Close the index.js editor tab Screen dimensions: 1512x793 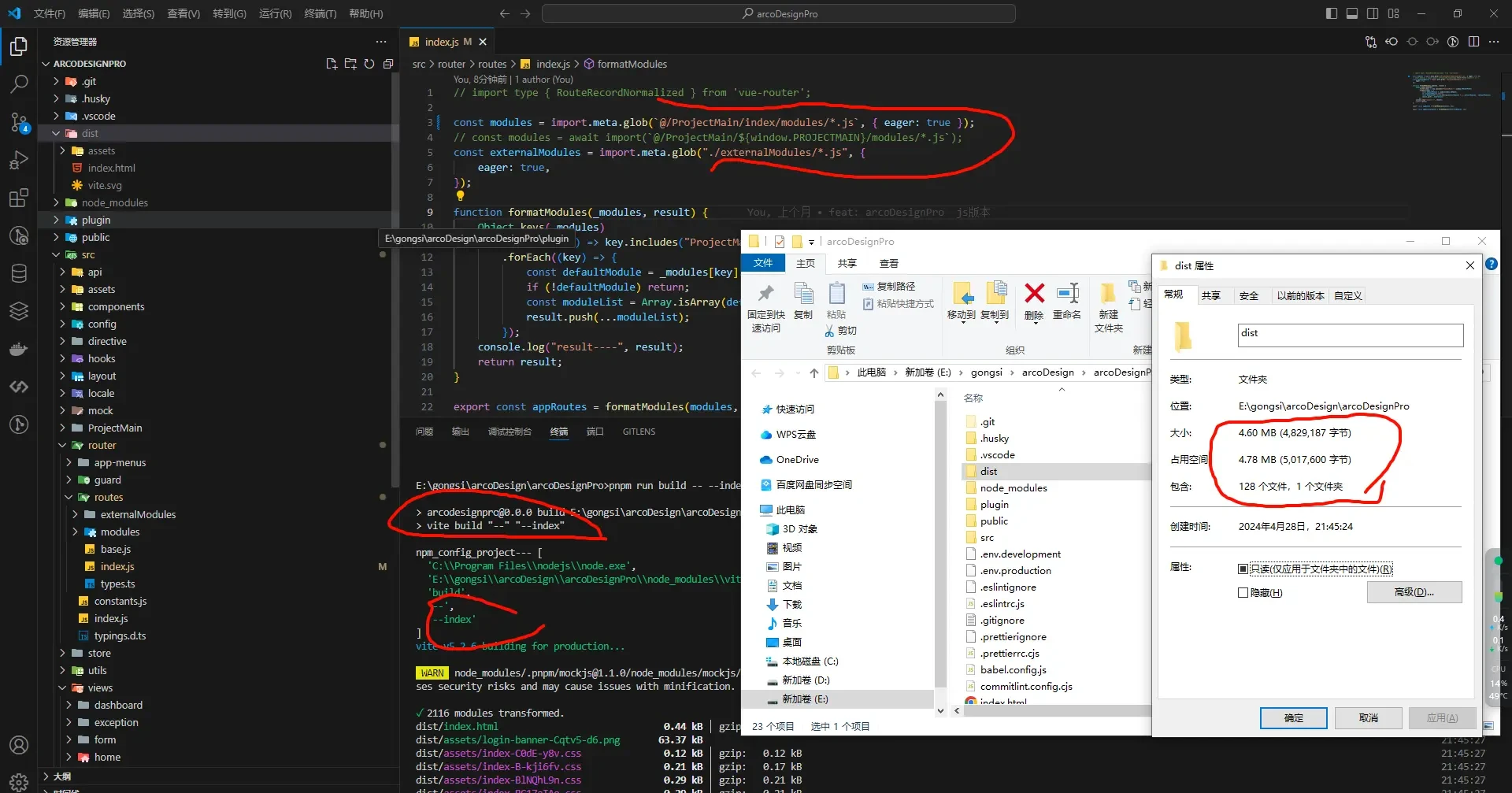tap(483, 42)
